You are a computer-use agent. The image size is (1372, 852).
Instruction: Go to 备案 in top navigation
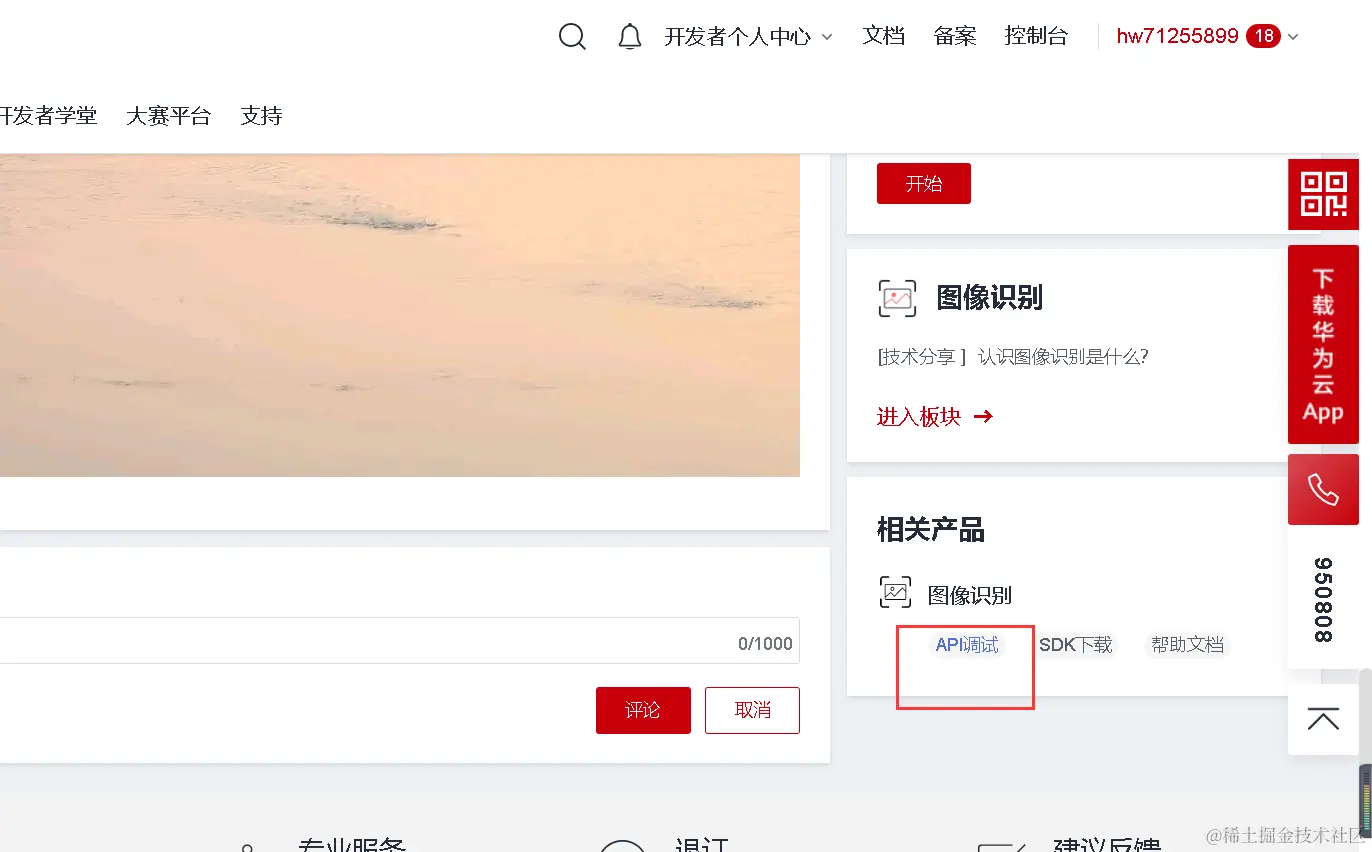[x=955, y=36]
